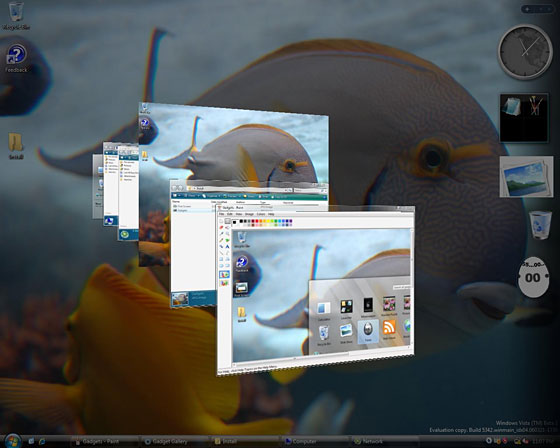This screenshot has height=448, width=560.
Task: Open the Windows Start orb
Action: click(13, 441)
